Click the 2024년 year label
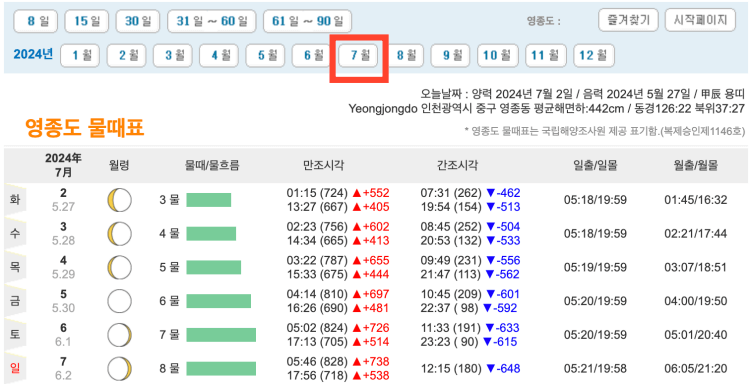750x384 pixels. 33,54
